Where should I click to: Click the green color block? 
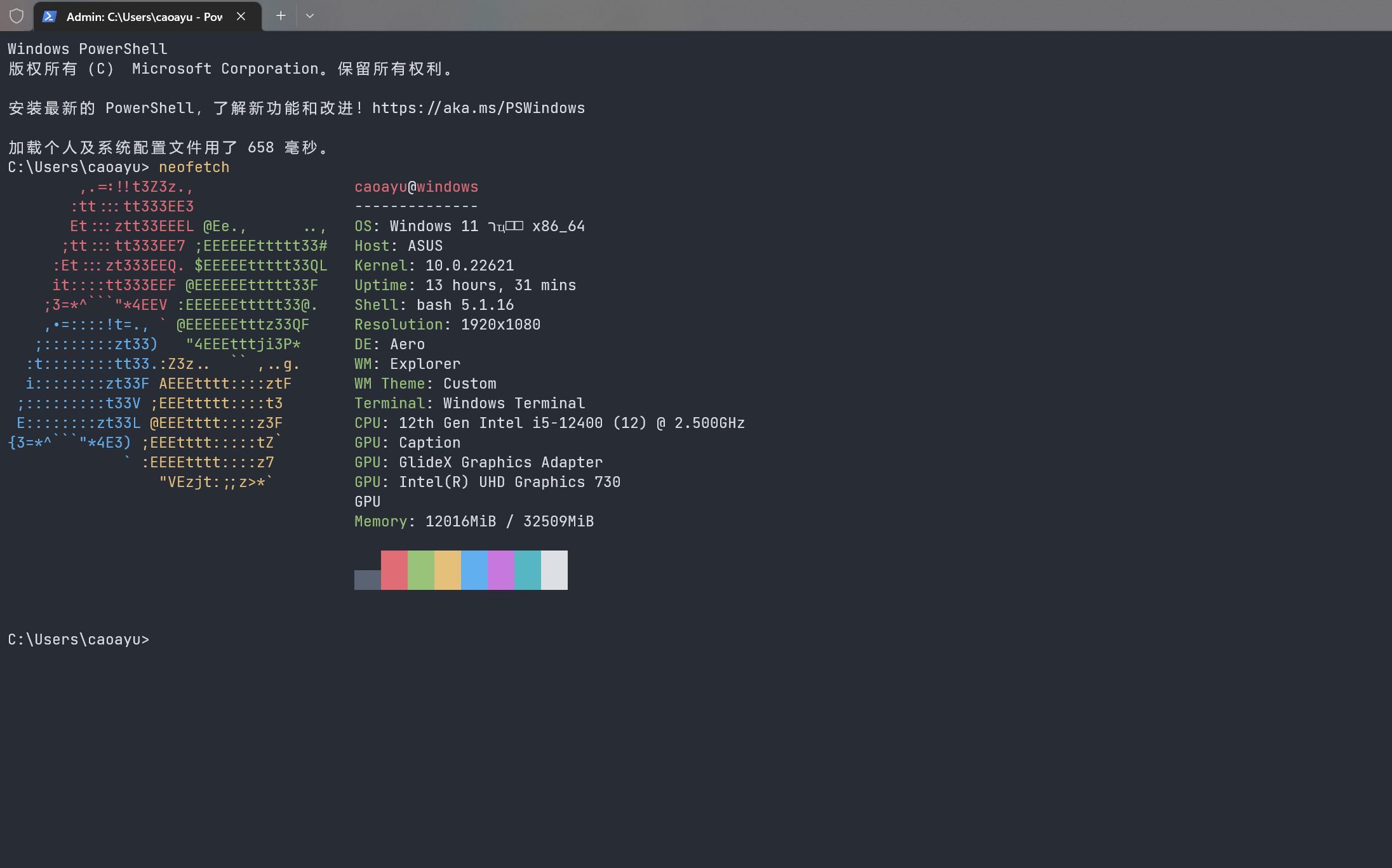click(x=421, y=570)
